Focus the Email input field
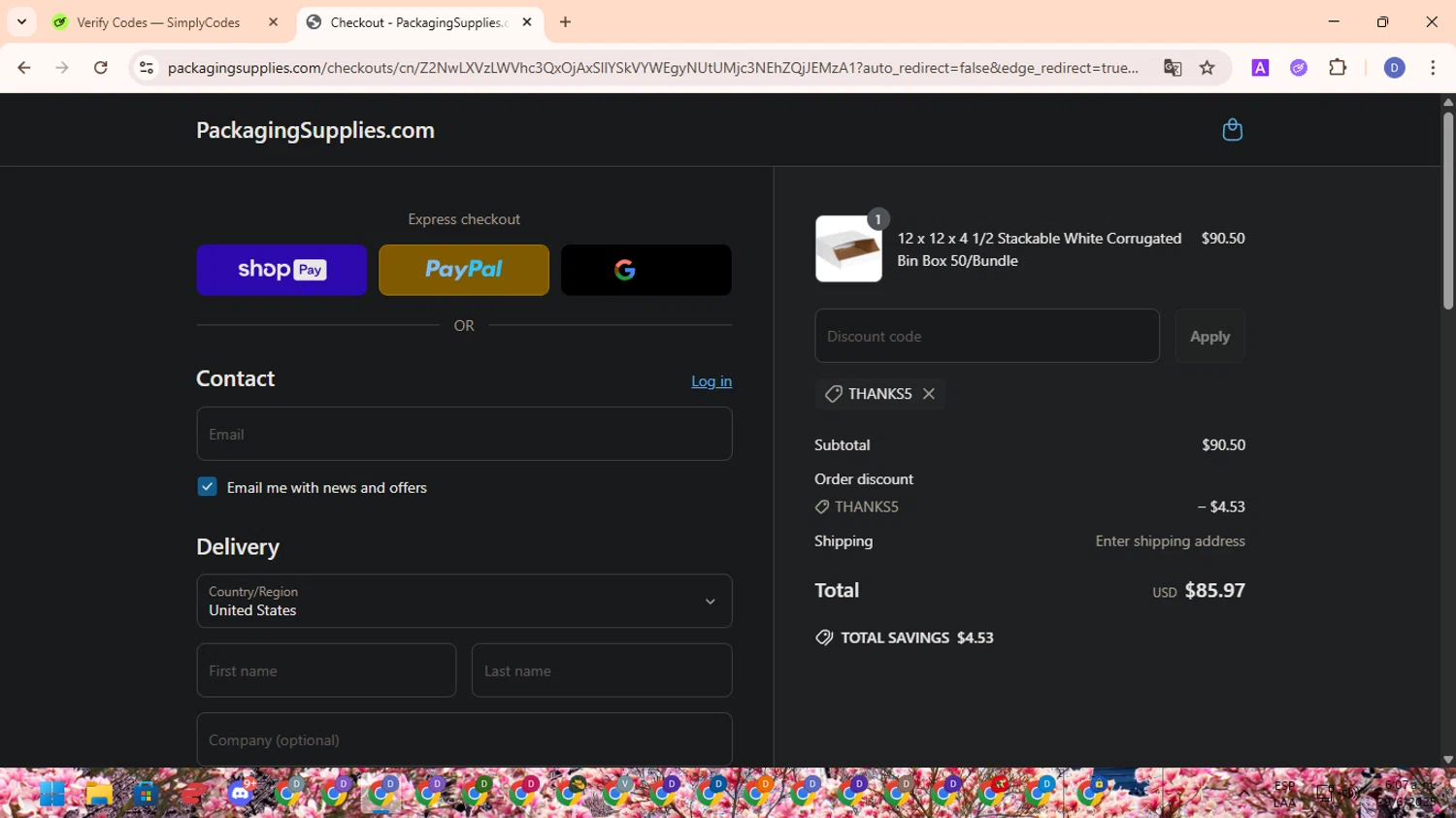Image resolution: width=1456 pixels, height=818 pixels. pyautogui.click(x=464, y=434)
